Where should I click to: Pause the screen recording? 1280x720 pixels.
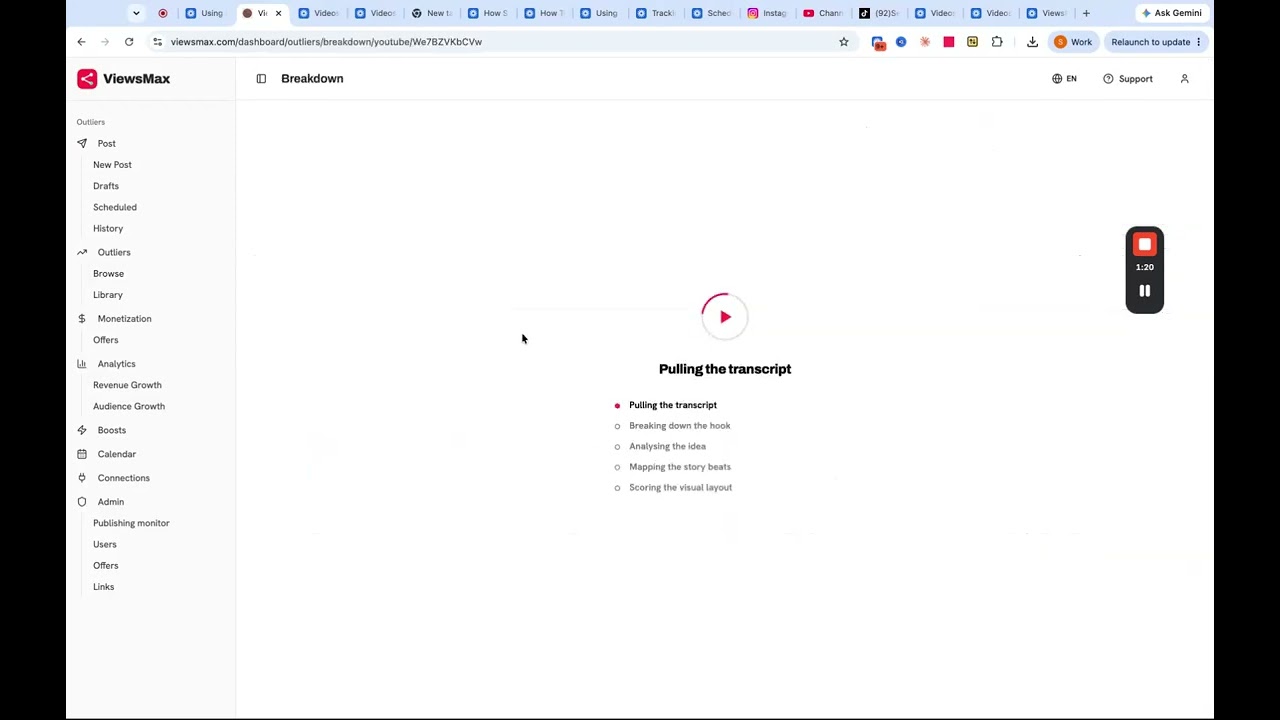pyautogui.click(x=1145, y=291)
